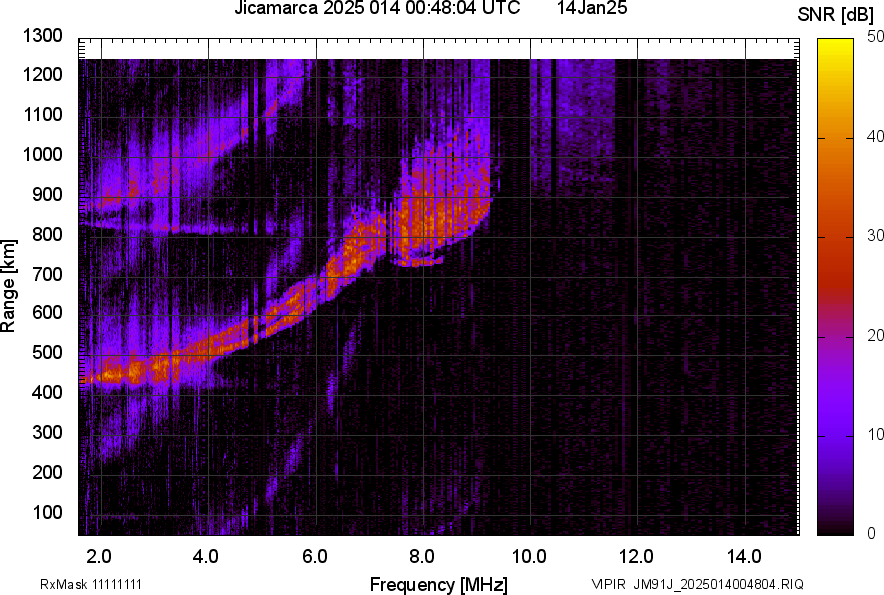Click the range tick label "800"

(x=47, y=233)
